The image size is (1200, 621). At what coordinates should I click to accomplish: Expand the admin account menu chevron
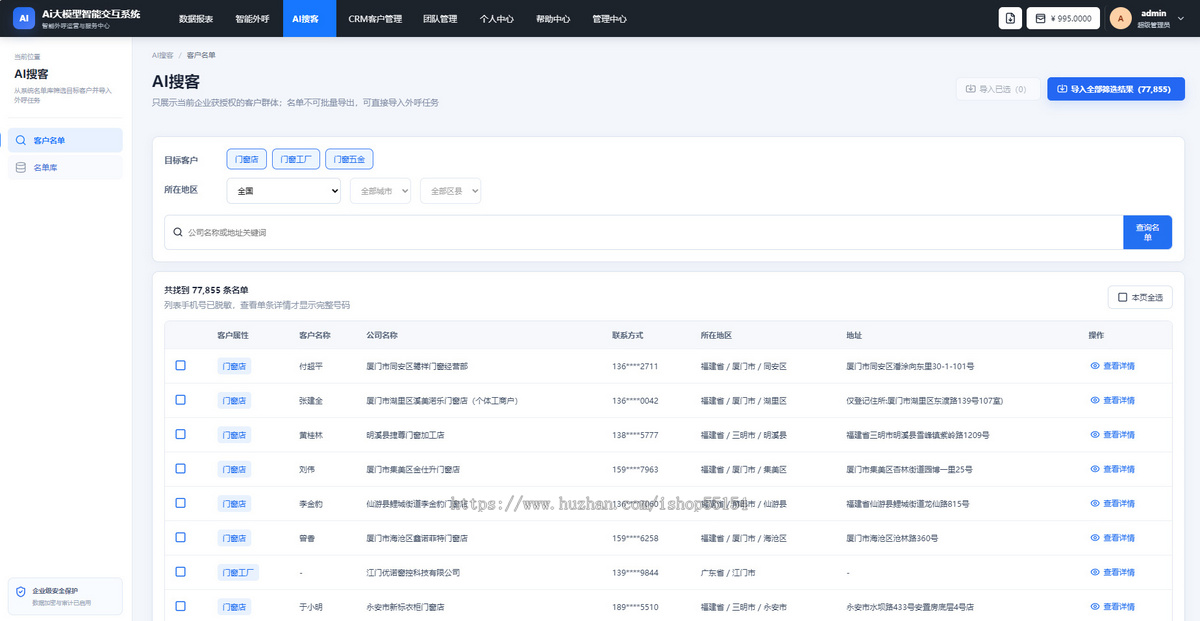pyautogui.click(x=1181, y=18)
